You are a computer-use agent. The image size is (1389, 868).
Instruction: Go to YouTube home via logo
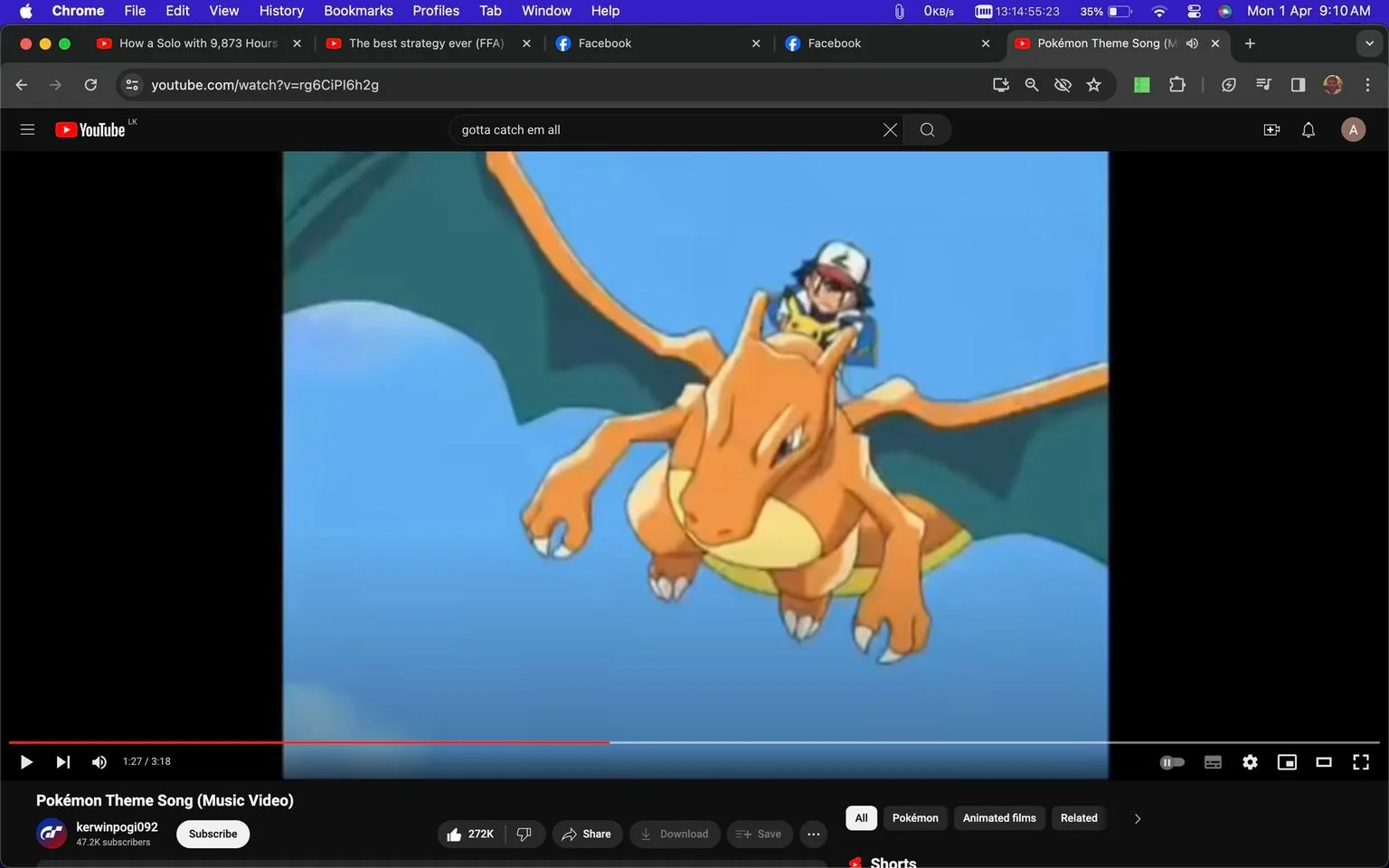point(90,129)
